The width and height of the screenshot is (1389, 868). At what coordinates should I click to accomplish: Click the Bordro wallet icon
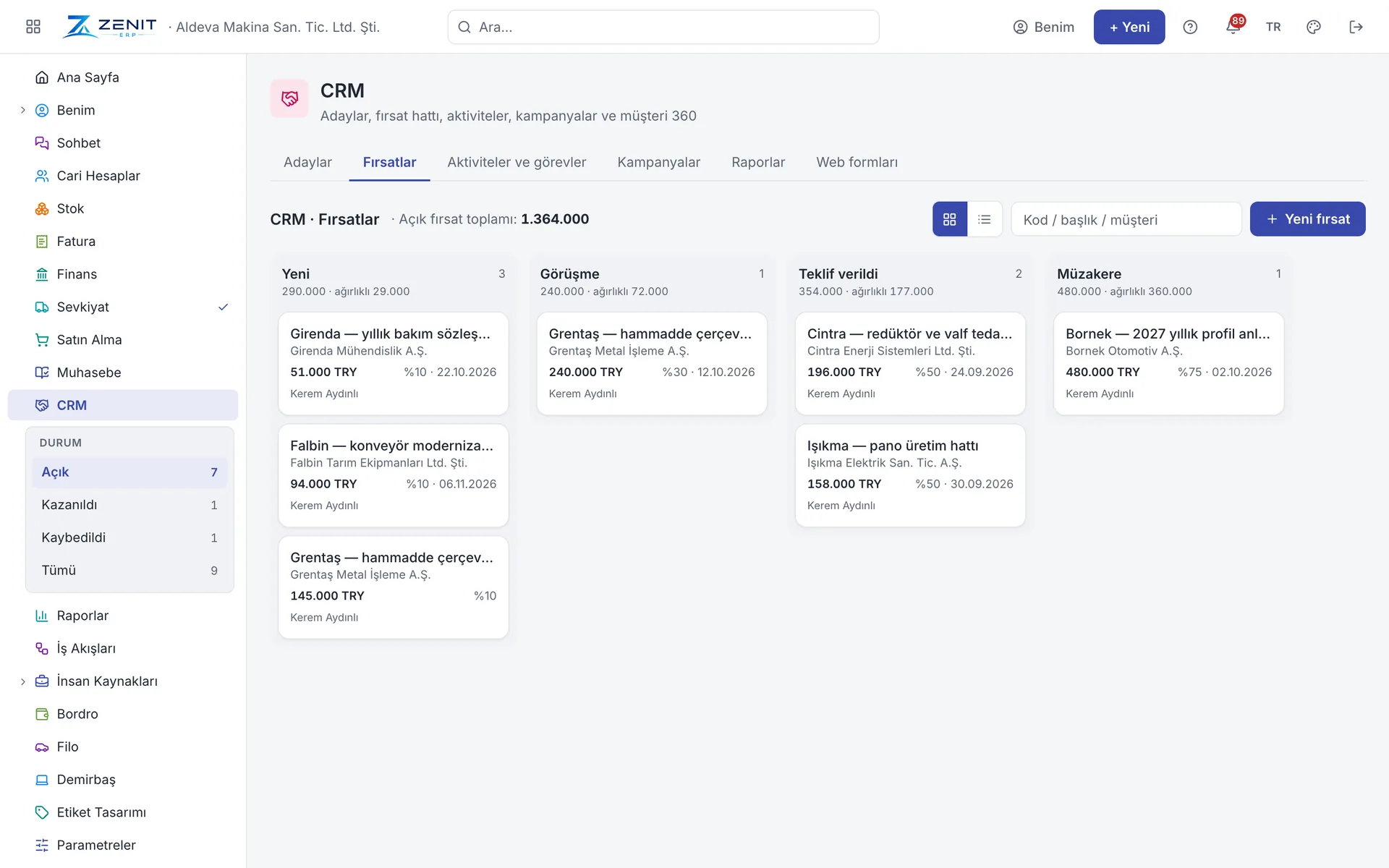point(42,714)
